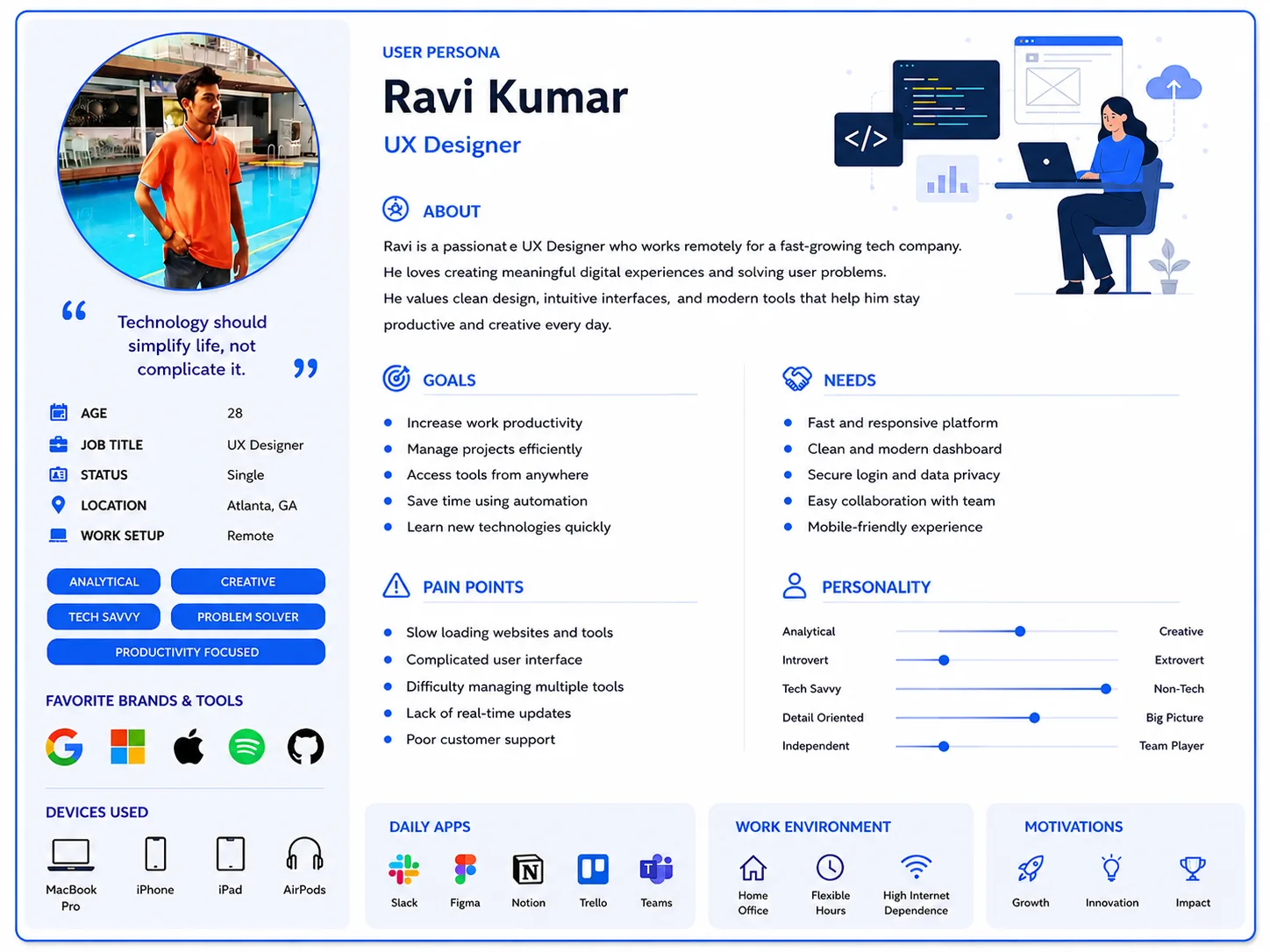Open the Figma app icon
Screen dimensions: 1270x952
click(466, 870)
